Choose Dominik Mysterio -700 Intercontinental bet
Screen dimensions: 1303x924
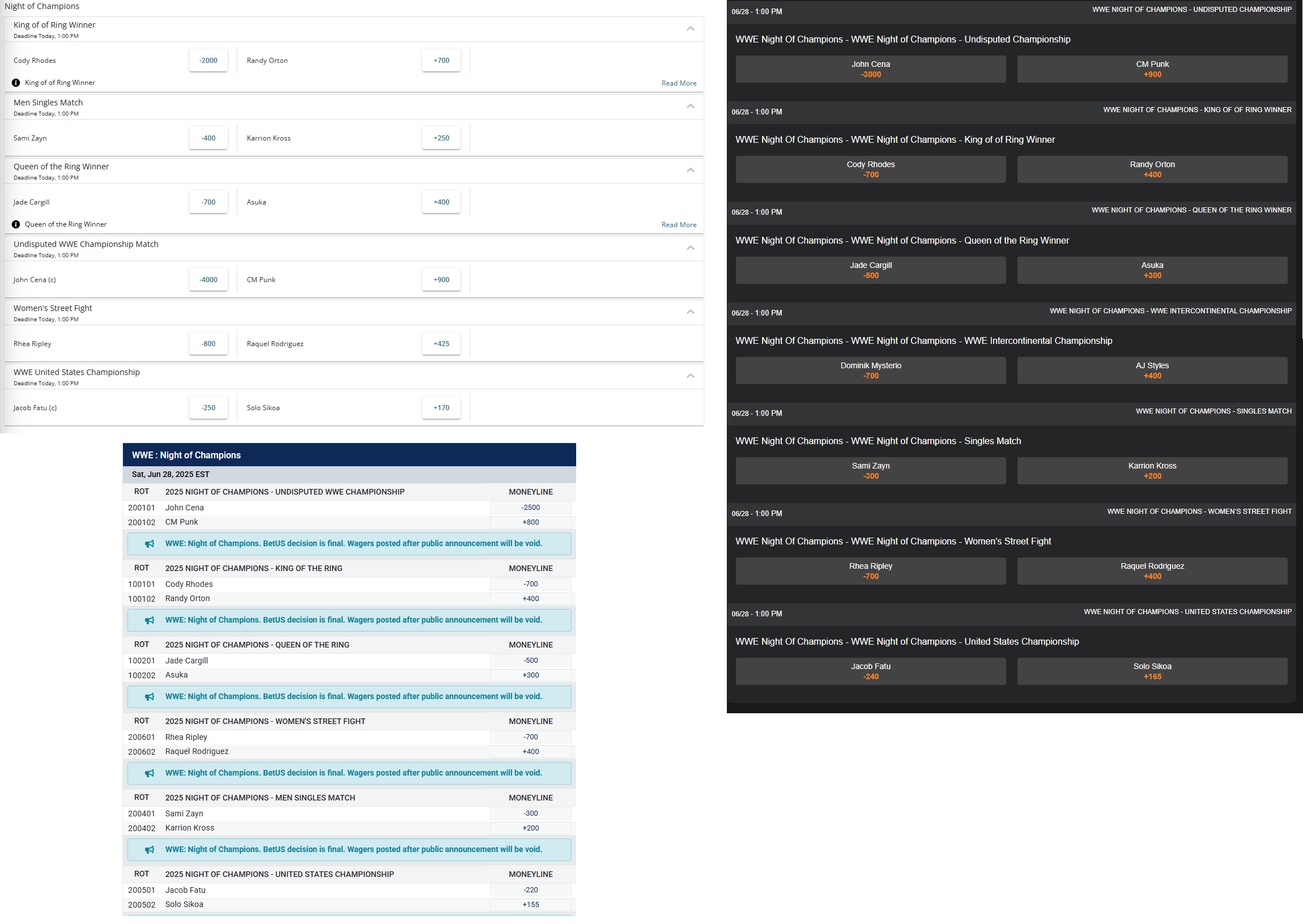pos(871,371)
